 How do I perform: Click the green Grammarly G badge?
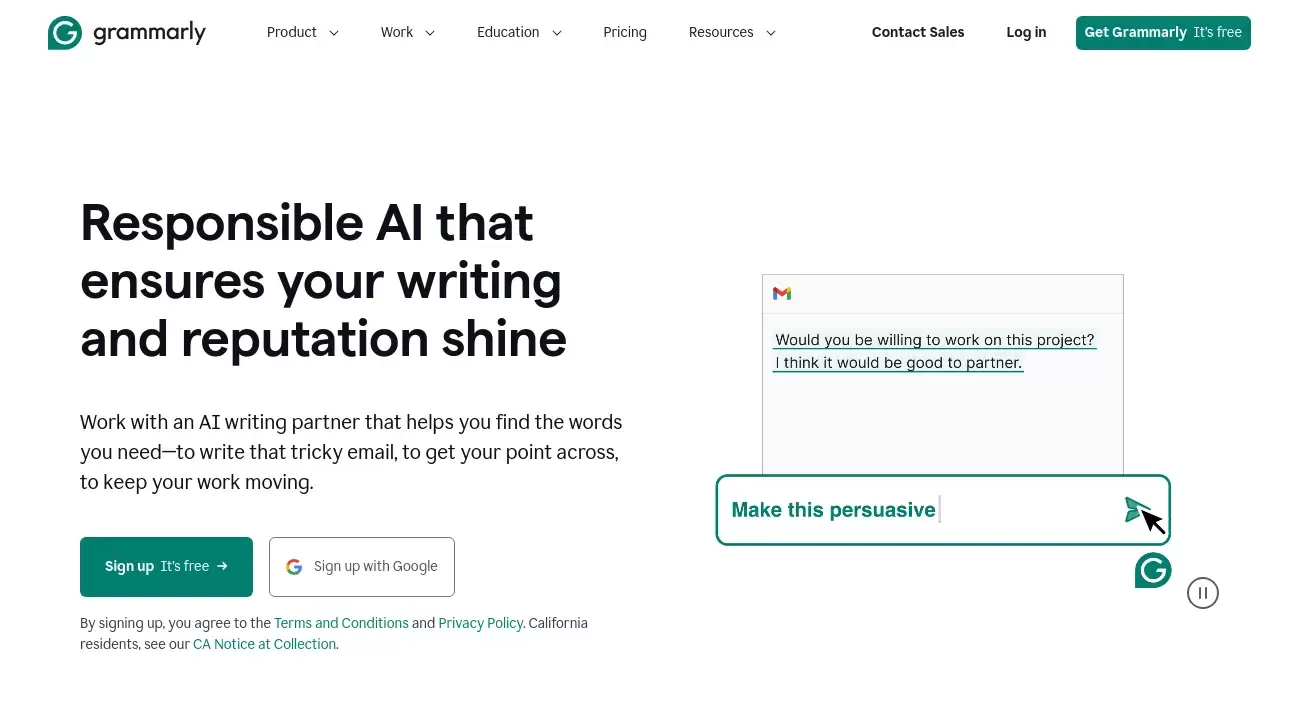(x=1152, y=569)
